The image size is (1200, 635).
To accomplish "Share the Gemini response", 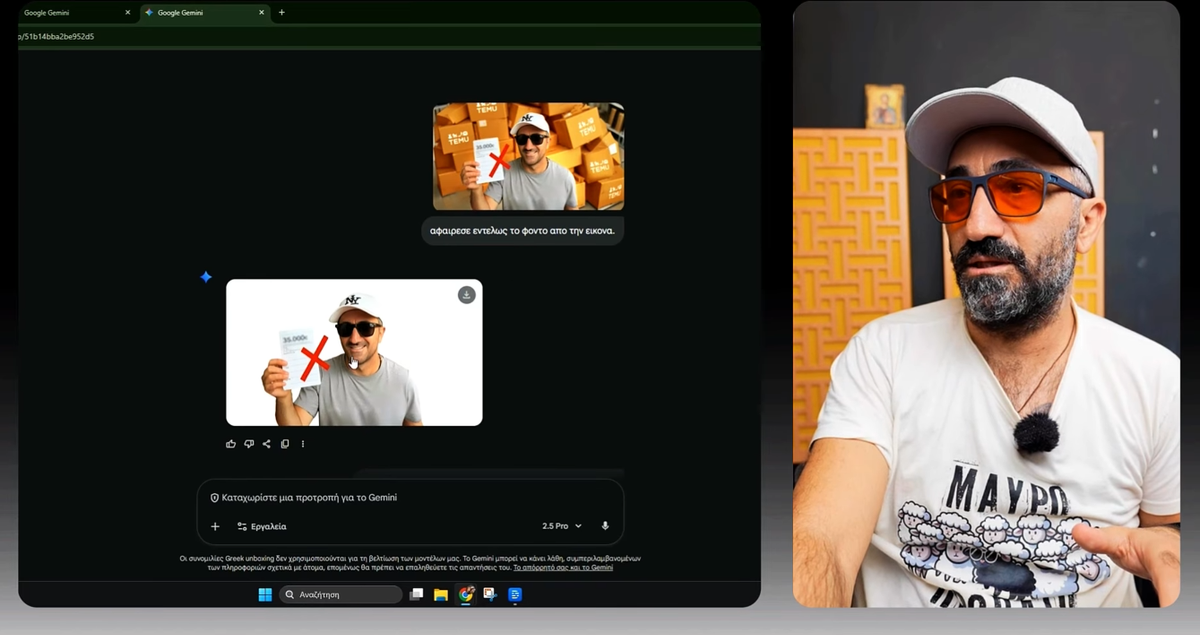I will coord(267,444).
